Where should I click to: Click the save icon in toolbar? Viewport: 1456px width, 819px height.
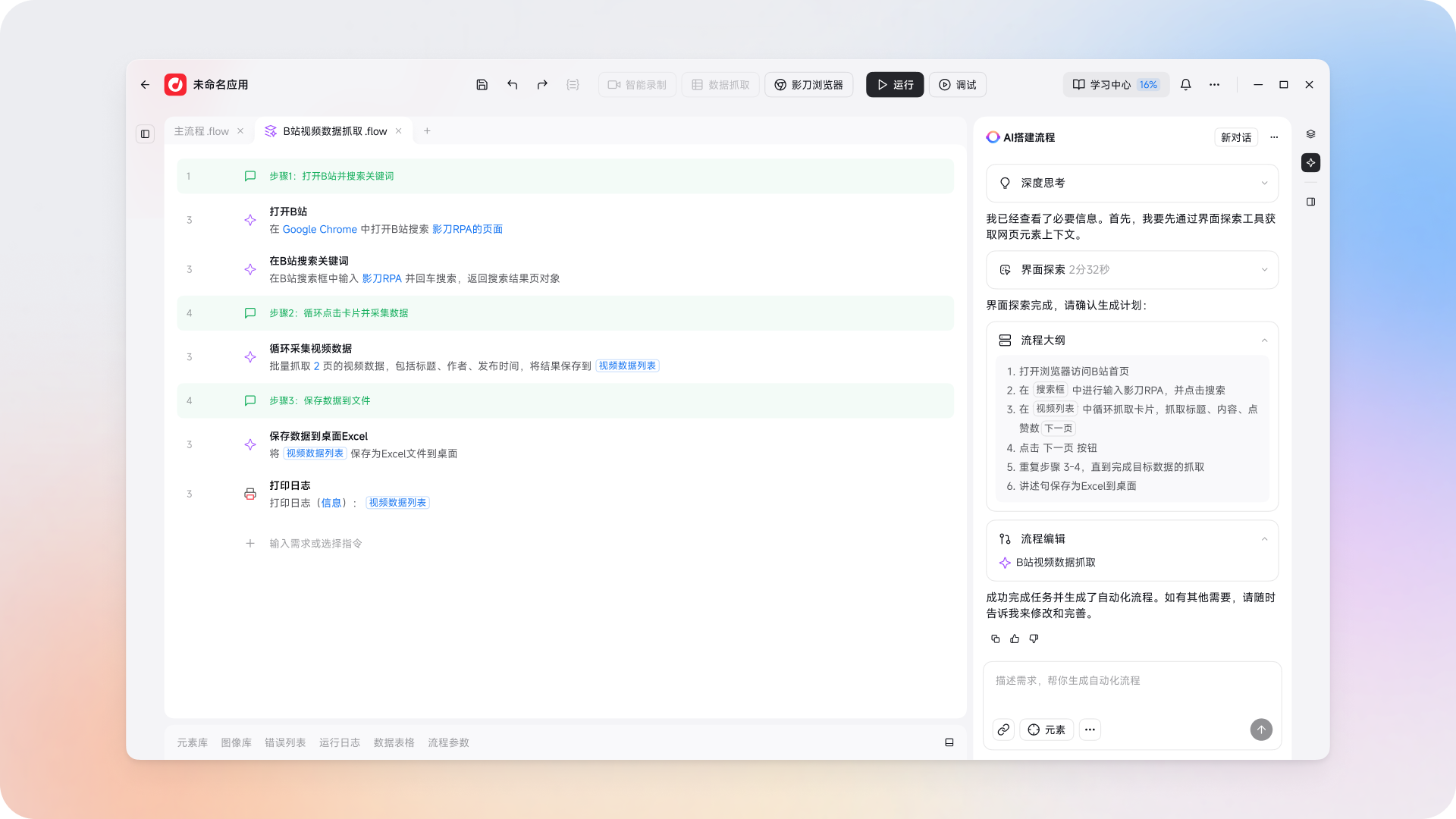coord(482,85)
